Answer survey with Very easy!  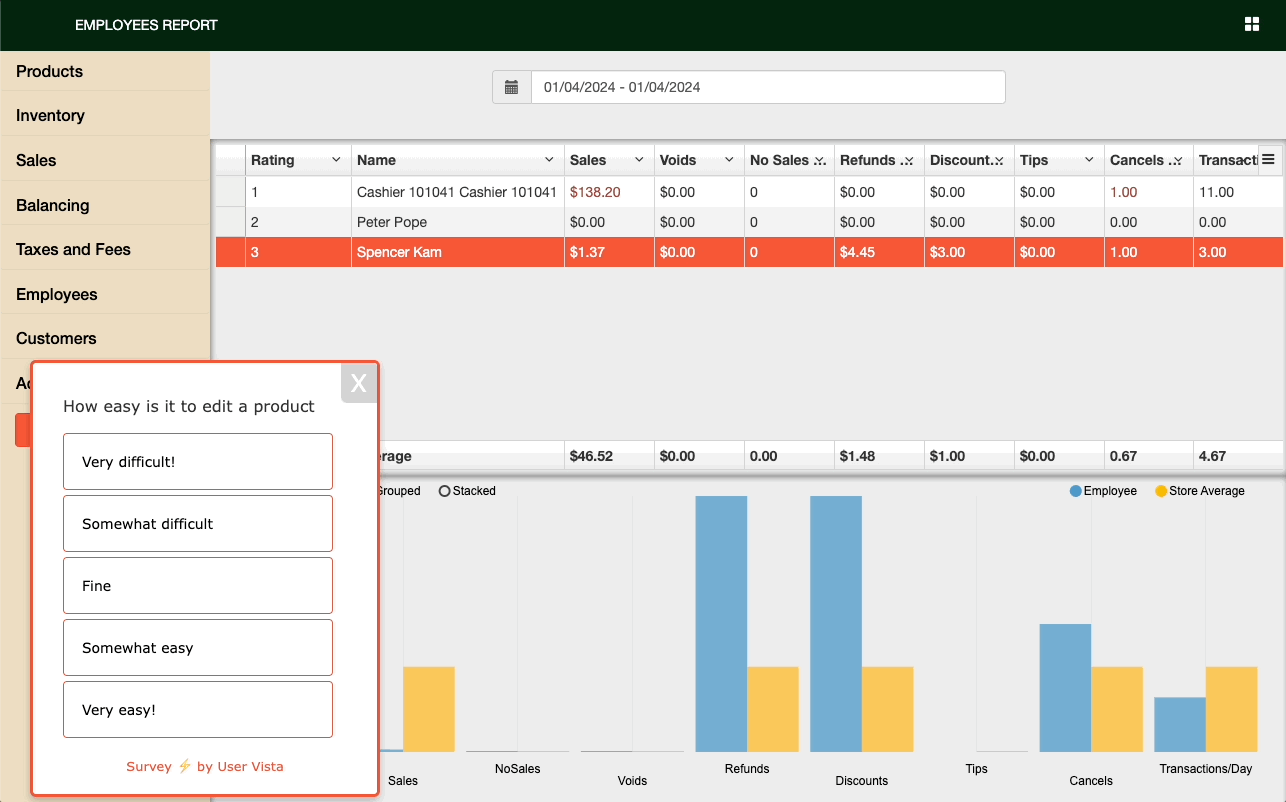click(x=197, y=710)
